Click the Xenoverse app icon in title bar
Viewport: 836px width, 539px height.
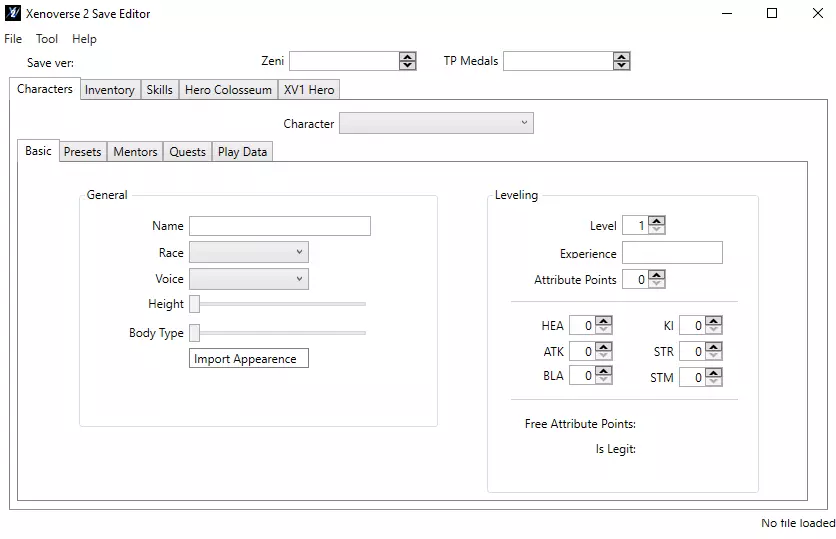point(14,13)
